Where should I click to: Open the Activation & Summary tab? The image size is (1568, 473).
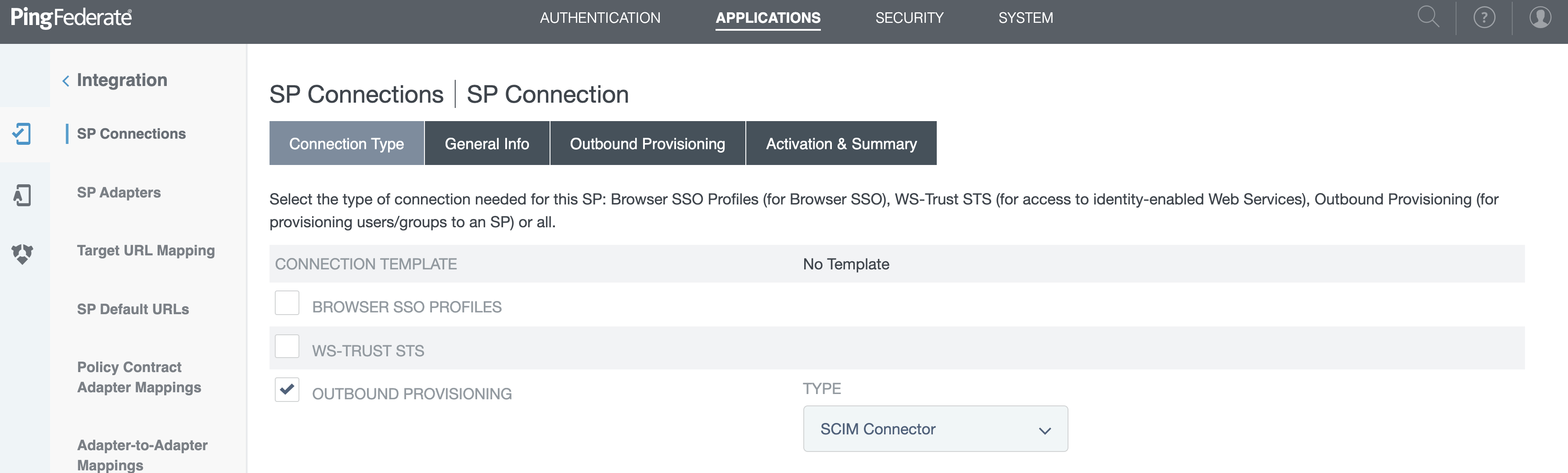[841, 143]
